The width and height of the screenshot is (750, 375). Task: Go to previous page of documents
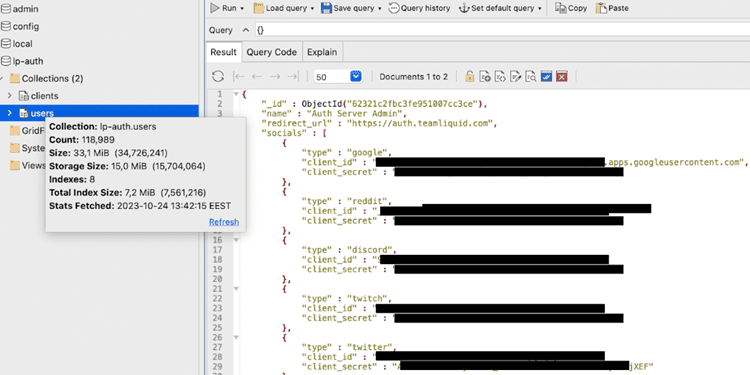pyautogui.click(x=257, y=77)
